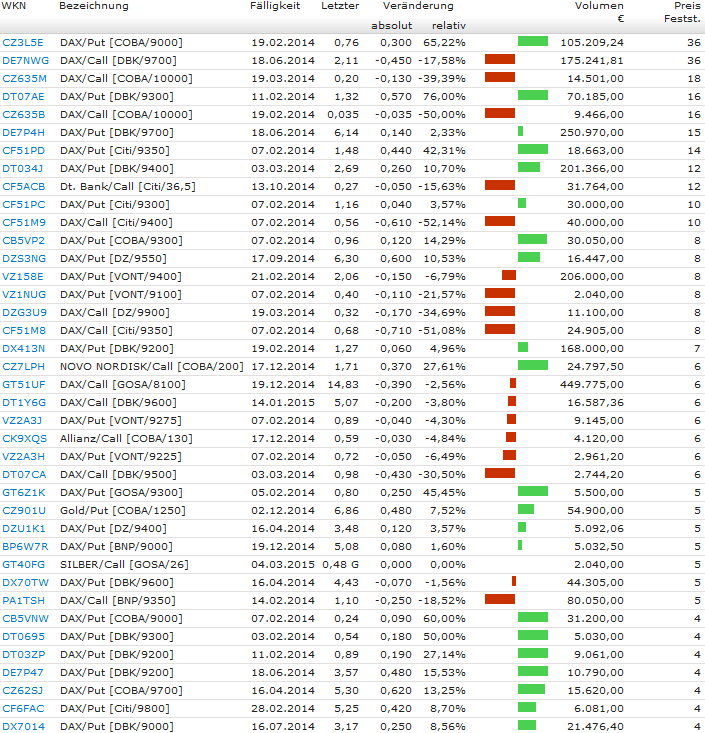Open WKN link DZU1K1
This screenshot has height=733, width=705.
pyautogui.click(x=24, y=529)
